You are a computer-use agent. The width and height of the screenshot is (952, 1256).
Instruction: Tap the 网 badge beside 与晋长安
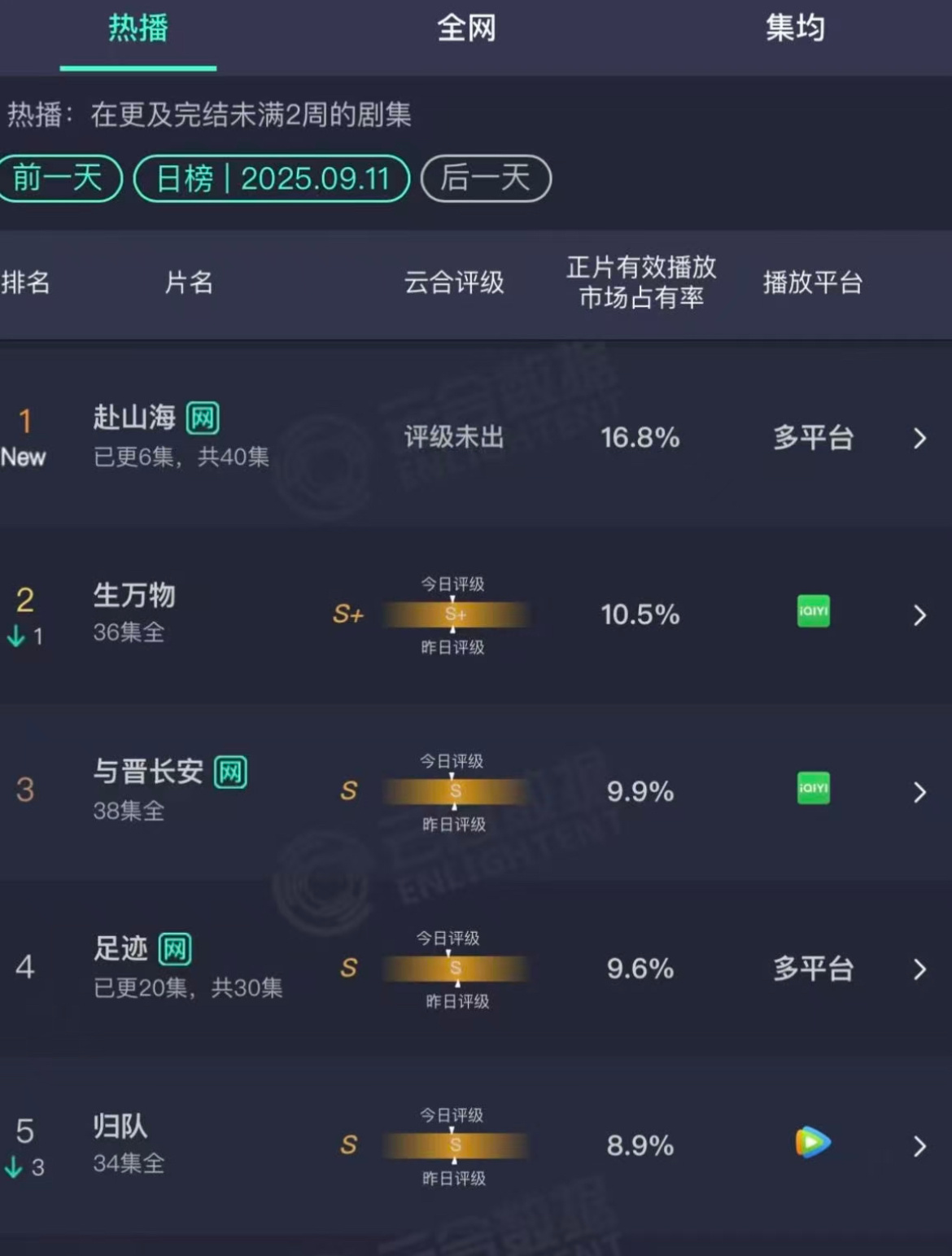click(x=230, y=772)
